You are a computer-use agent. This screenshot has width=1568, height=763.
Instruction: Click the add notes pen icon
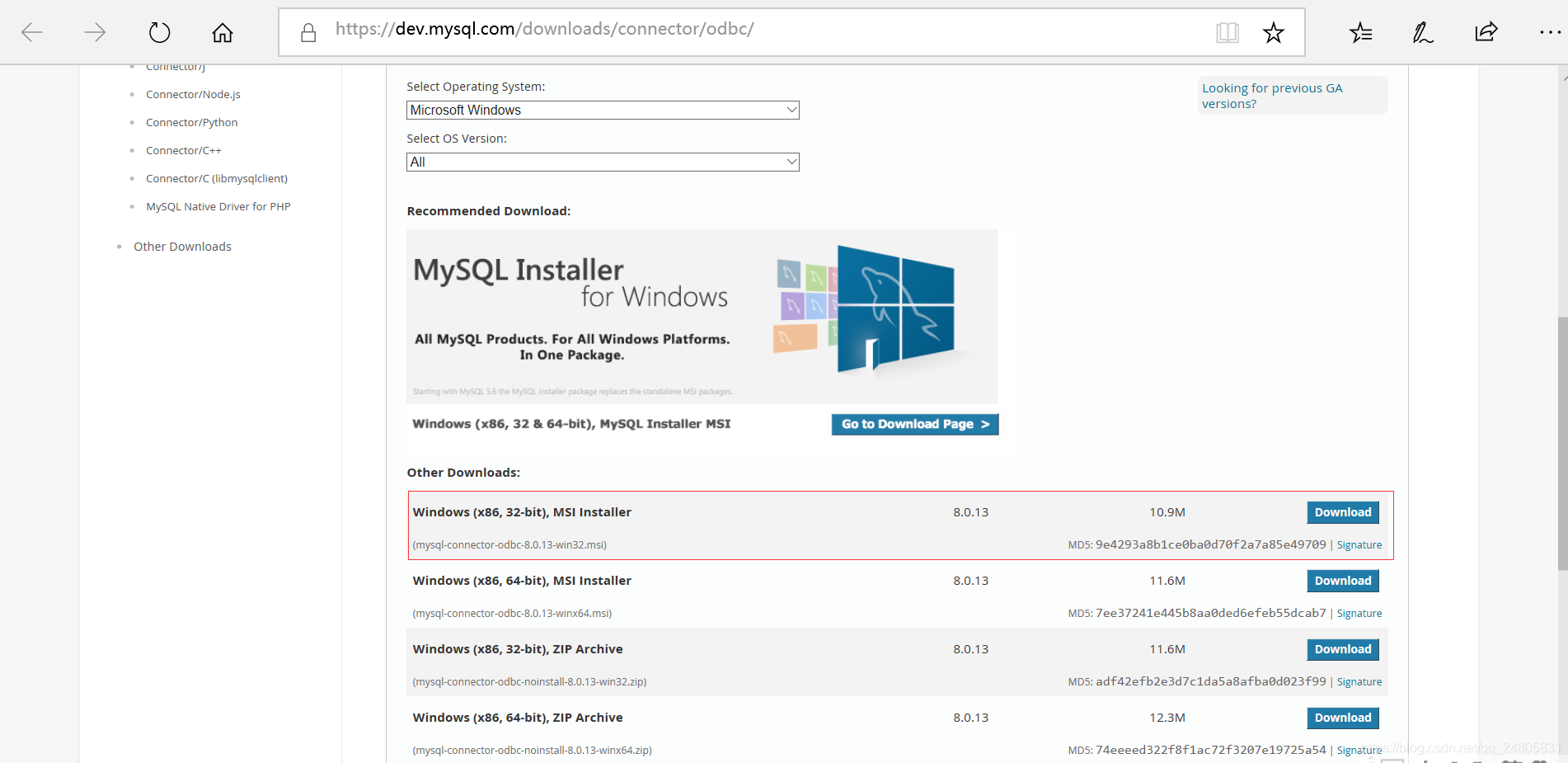coord(1423,32)
